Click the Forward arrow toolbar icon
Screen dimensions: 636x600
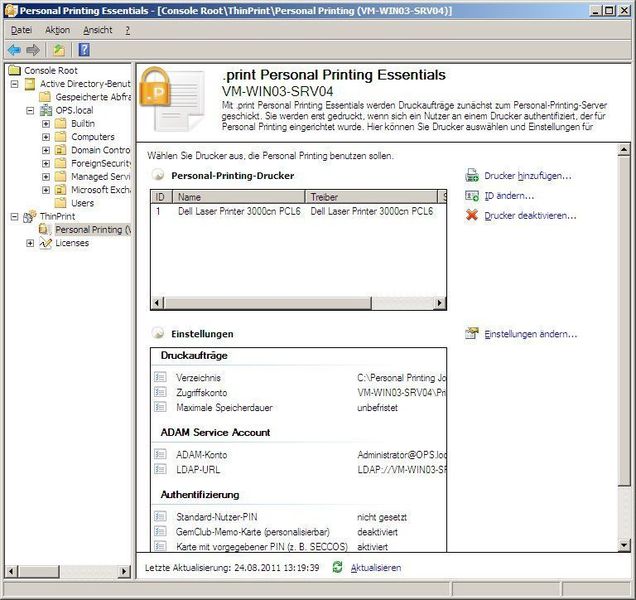33,50
